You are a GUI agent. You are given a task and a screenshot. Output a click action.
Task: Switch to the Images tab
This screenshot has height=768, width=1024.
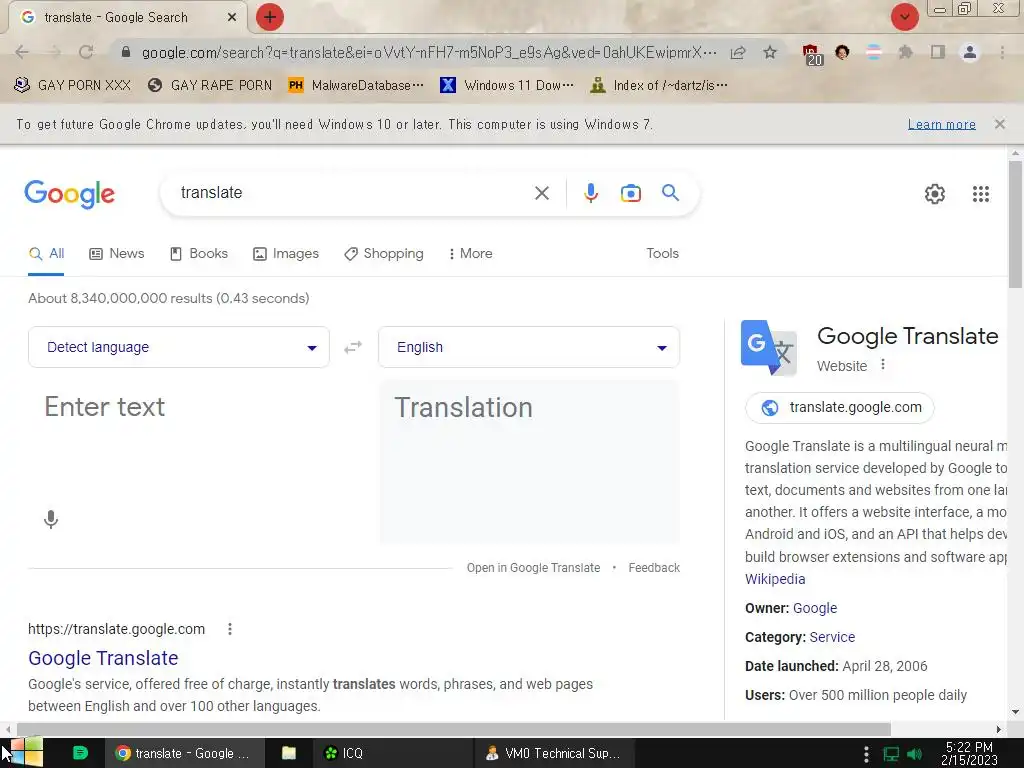[x=286, y=253]
